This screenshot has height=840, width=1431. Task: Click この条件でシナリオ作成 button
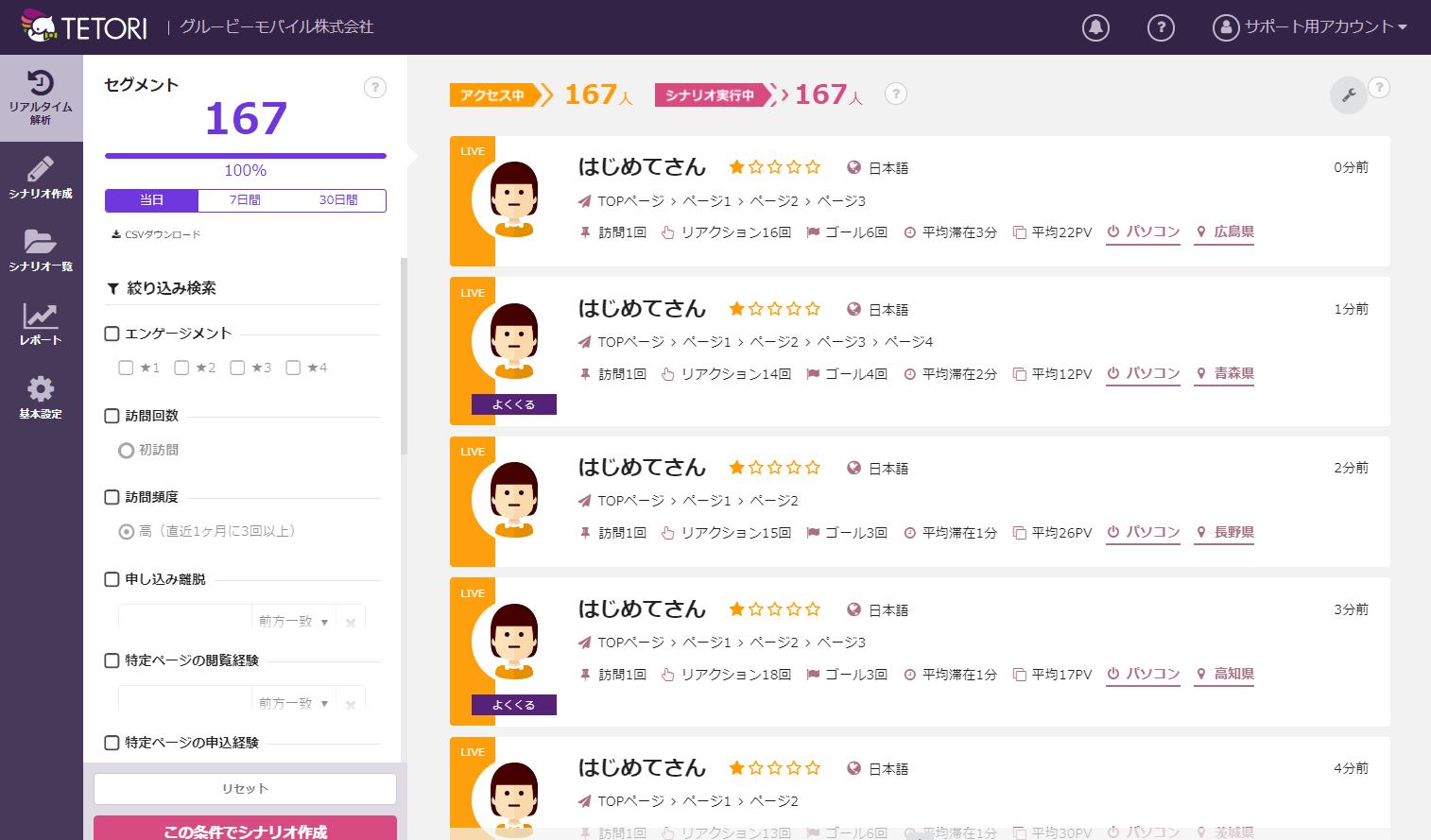[245, 829]
